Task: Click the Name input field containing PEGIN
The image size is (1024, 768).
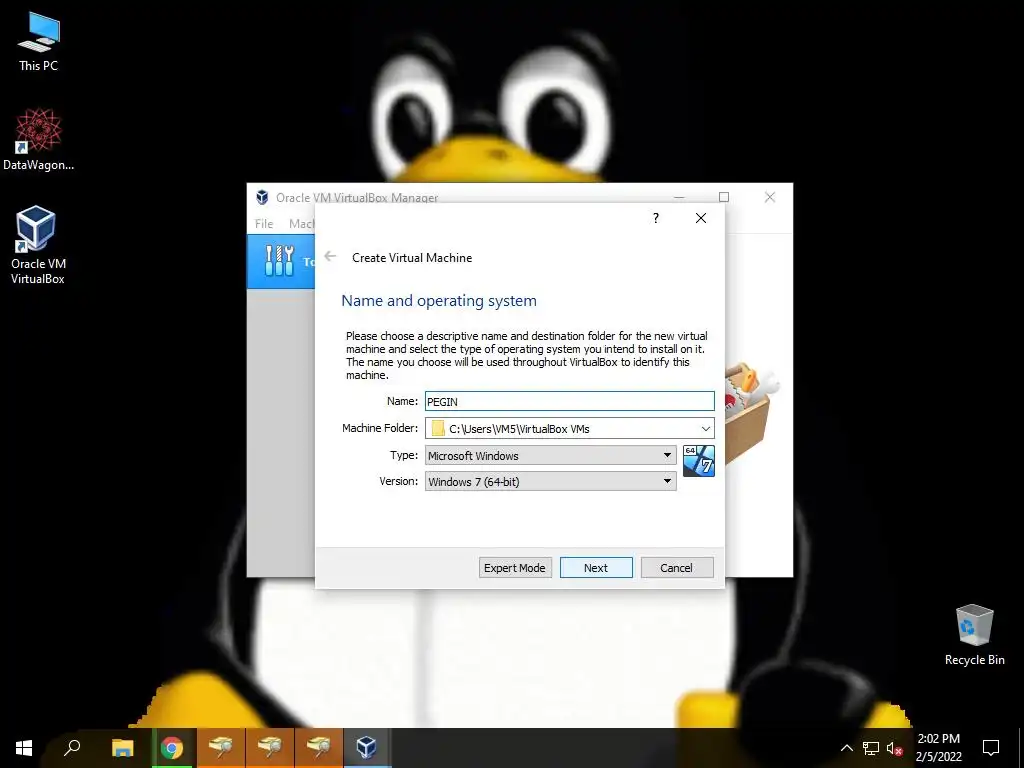Action: pos(569,401)
